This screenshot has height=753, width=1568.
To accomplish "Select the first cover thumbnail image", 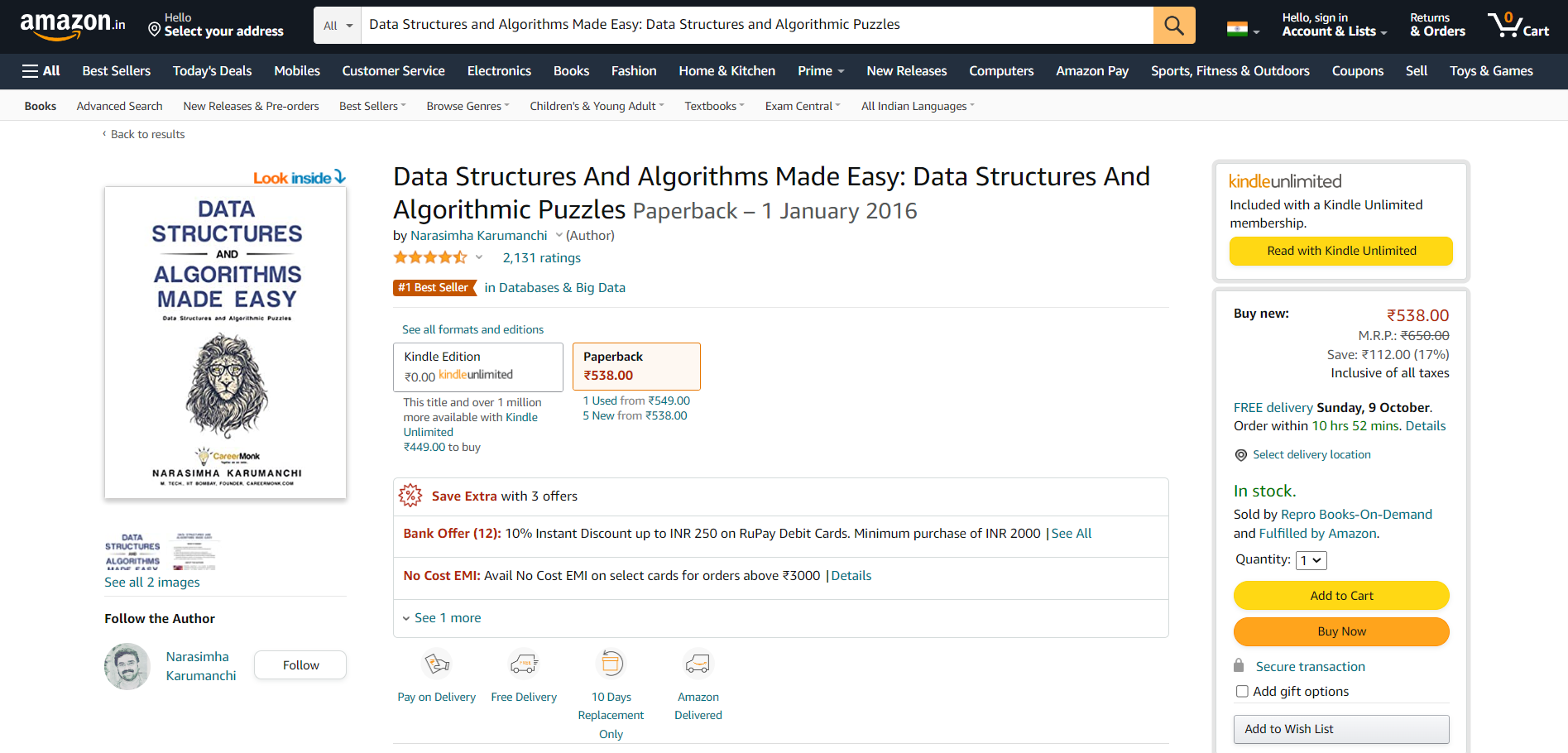I will click(132, 550).
